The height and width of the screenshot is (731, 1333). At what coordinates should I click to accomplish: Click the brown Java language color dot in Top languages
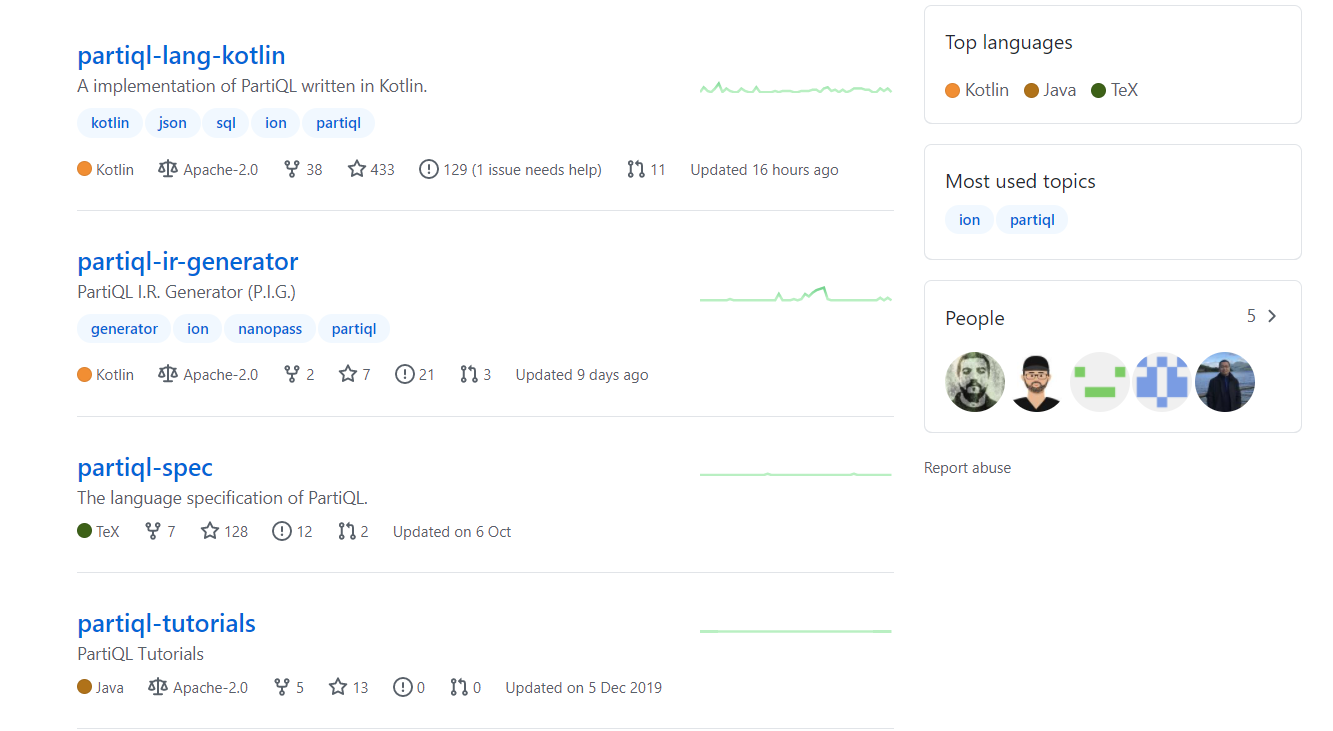(x=1032, y=91)
